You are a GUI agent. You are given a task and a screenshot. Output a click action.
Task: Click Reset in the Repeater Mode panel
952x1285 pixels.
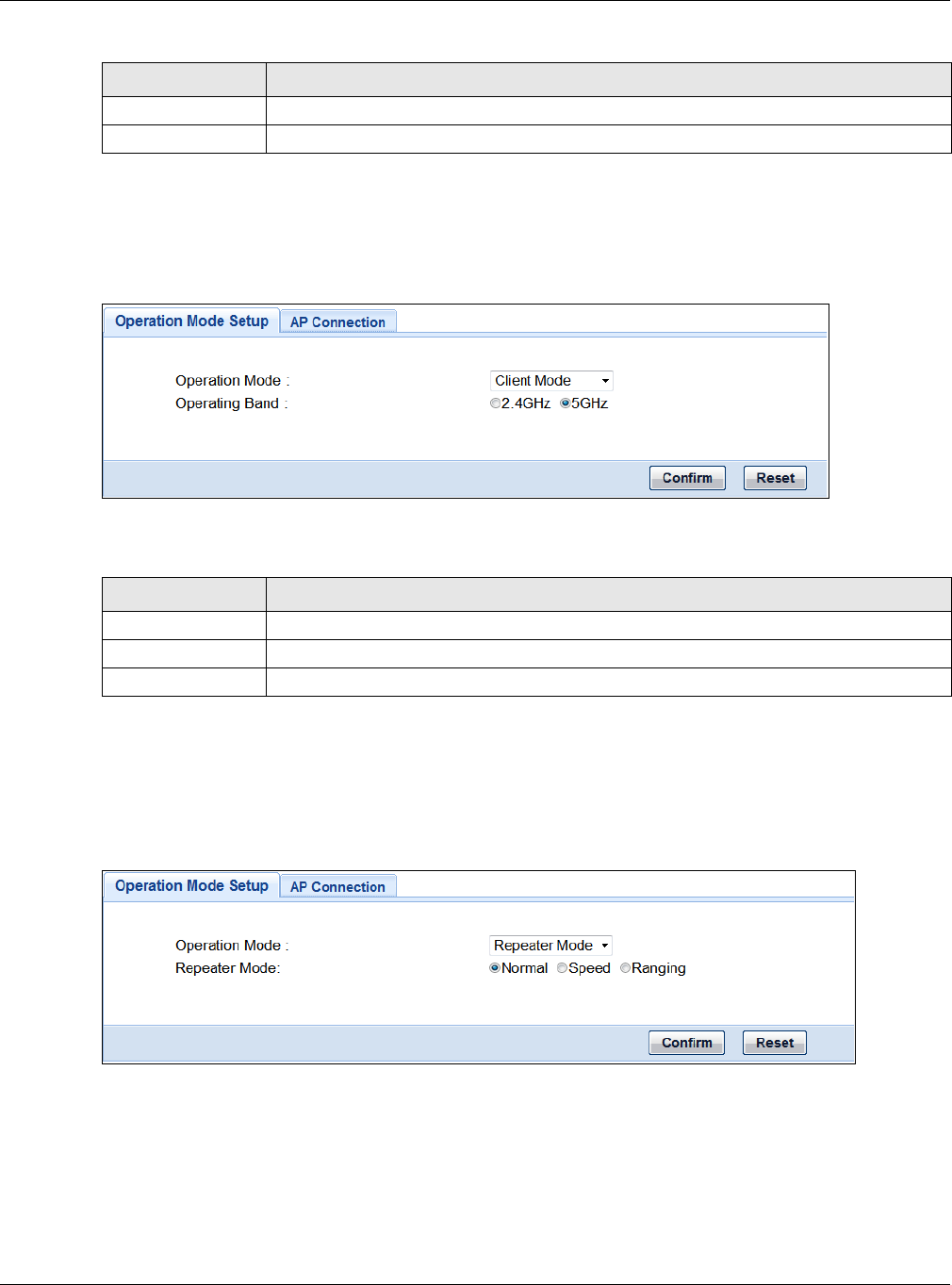point(774,1043)
